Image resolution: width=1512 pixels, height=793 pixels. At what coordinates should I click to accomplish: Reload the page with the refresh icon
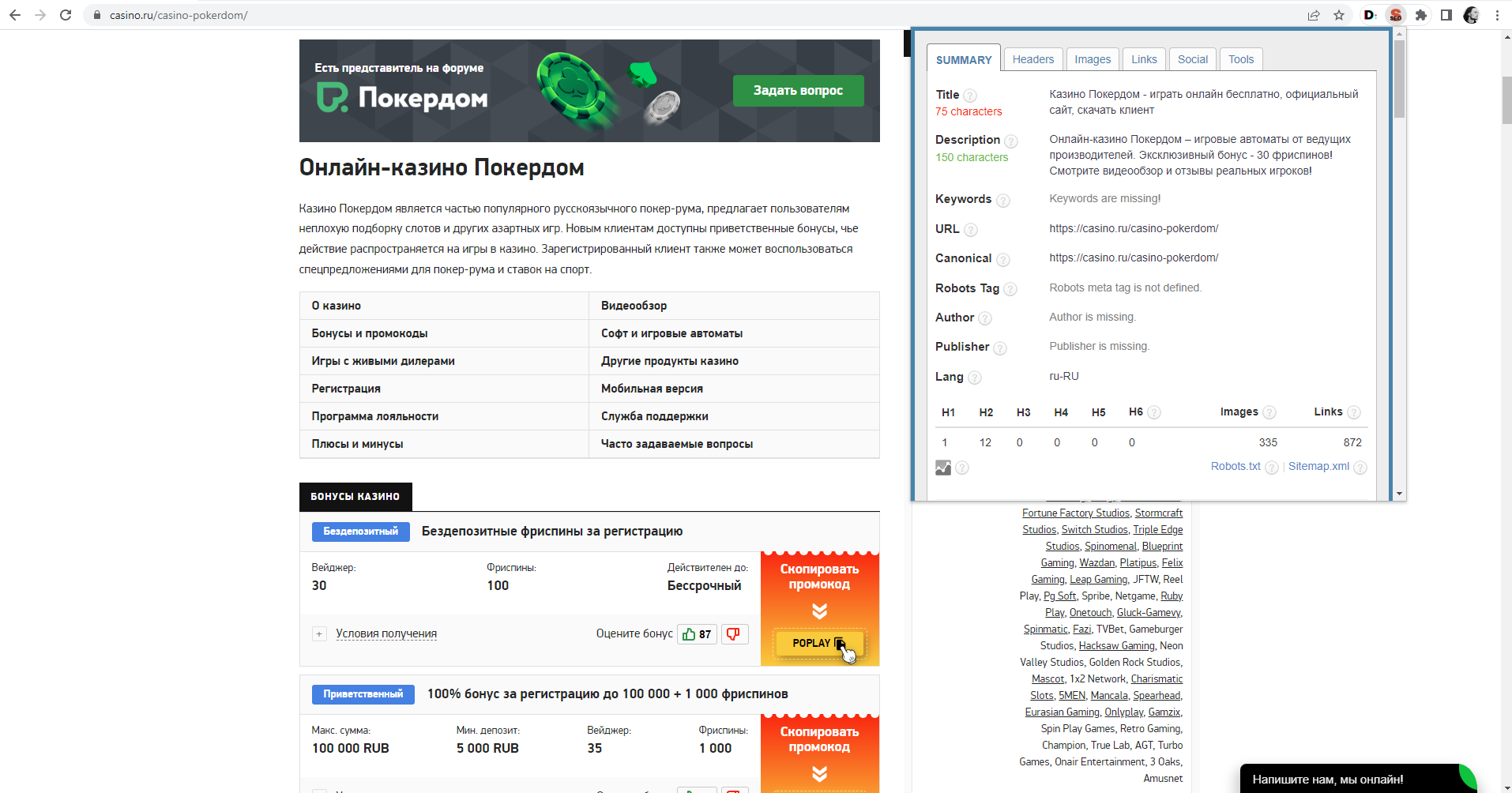(x=66, y=15)
